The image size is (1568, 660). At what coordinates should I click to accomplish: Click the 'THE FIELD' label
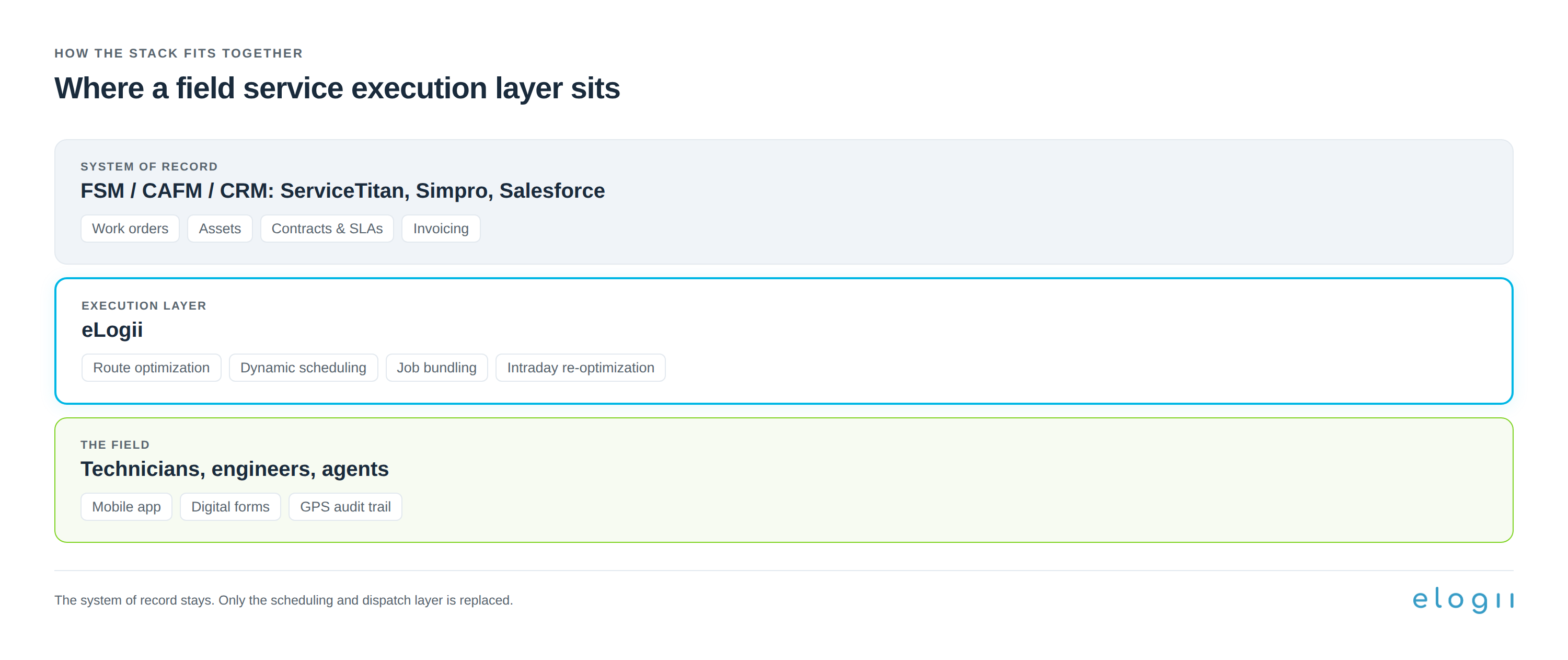click(x=115, y=445)
